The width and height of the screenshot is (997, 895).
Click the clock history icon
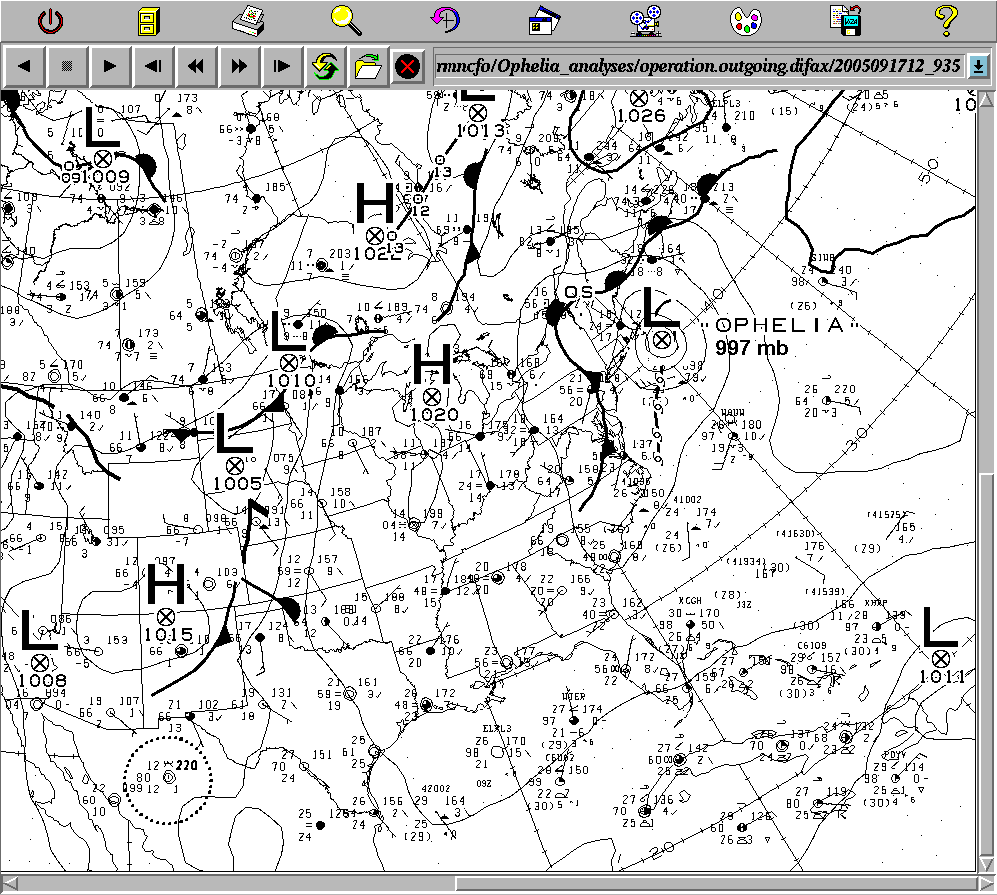tap(445, 19)
